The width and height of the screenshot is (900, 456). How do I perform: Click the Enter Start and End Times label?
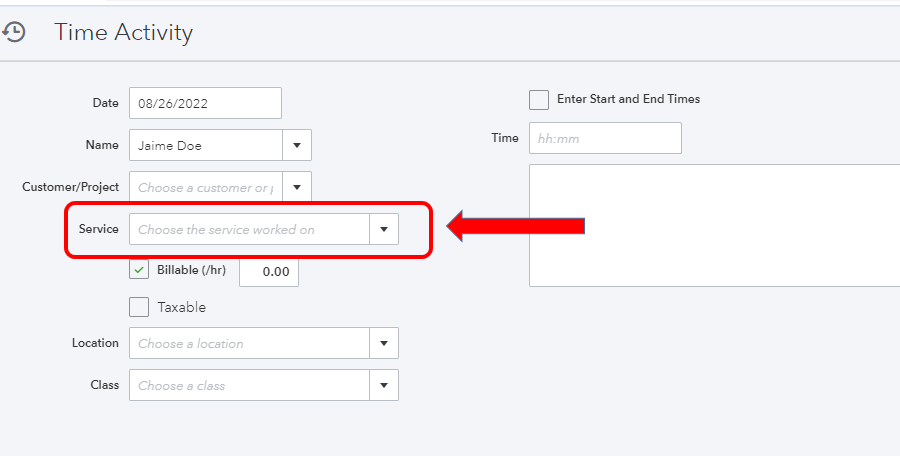[x=629, y=99]
